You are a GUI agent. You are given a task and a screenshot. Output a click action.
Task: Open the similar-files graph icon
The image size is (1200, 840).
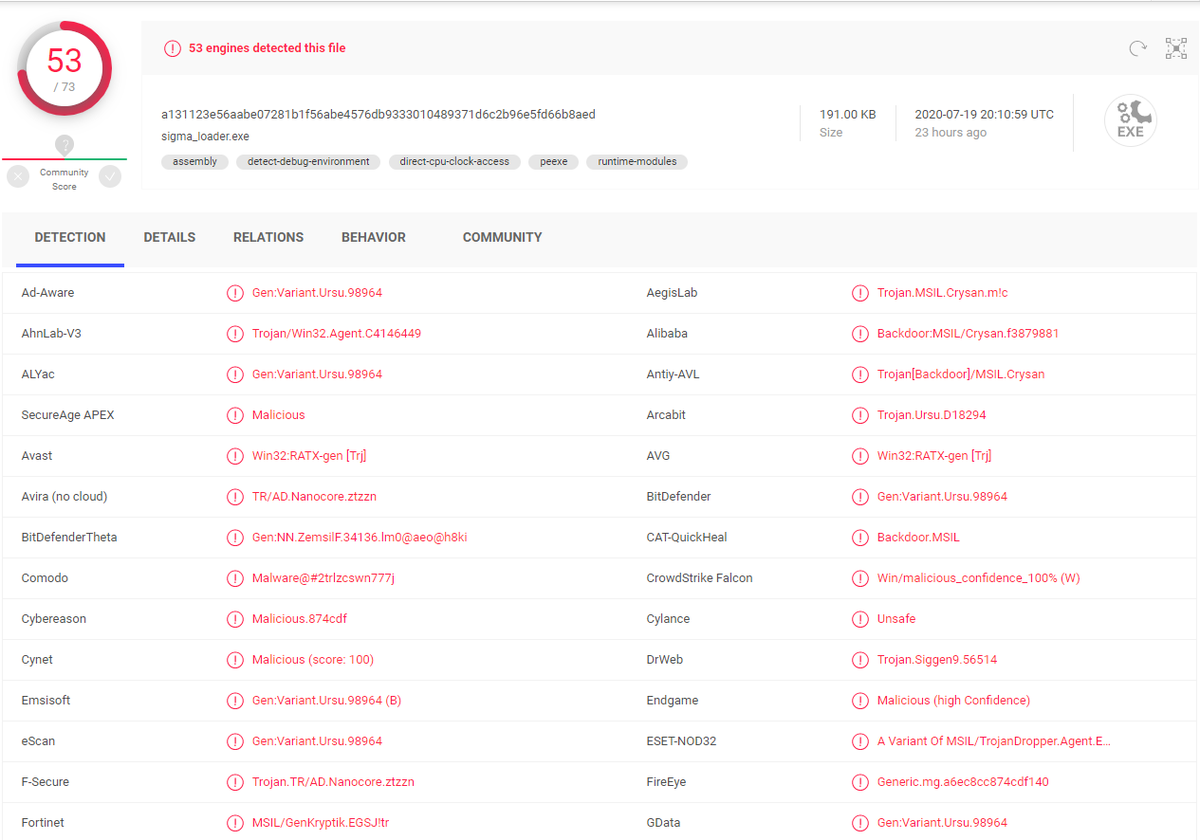1176,48
